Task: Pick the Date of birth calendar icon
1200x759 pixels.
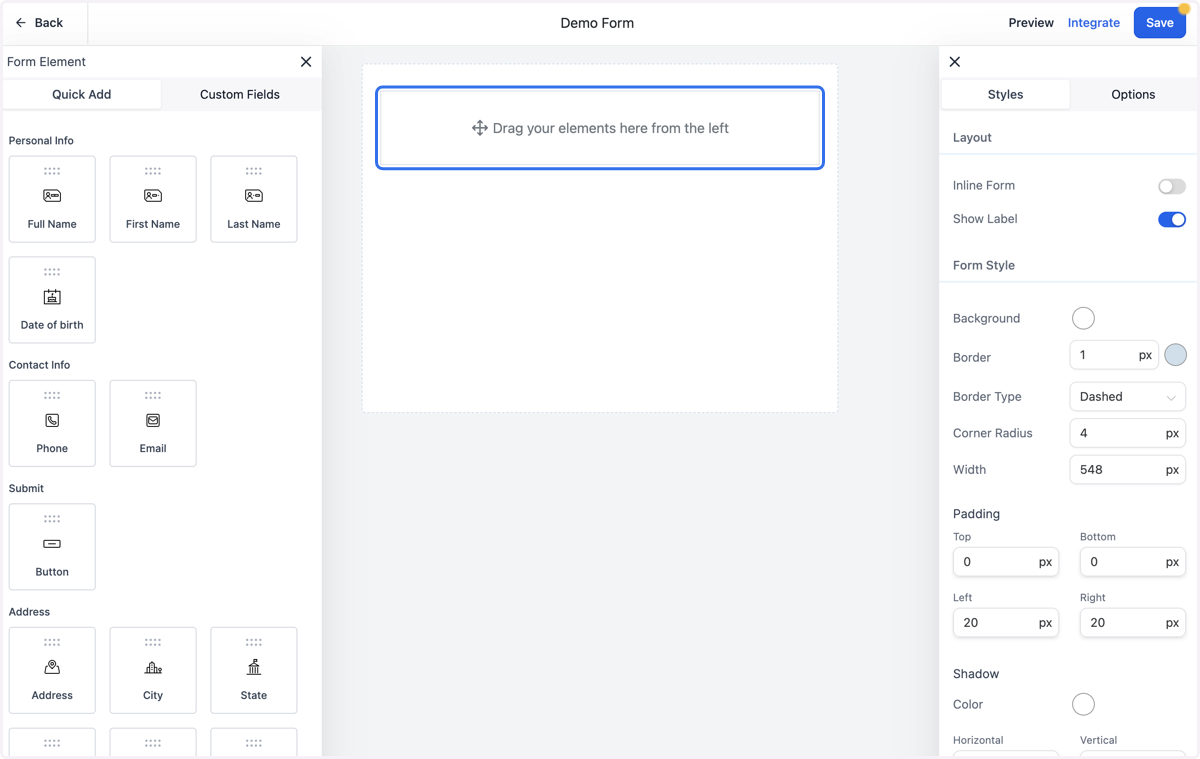Action: 52,297
